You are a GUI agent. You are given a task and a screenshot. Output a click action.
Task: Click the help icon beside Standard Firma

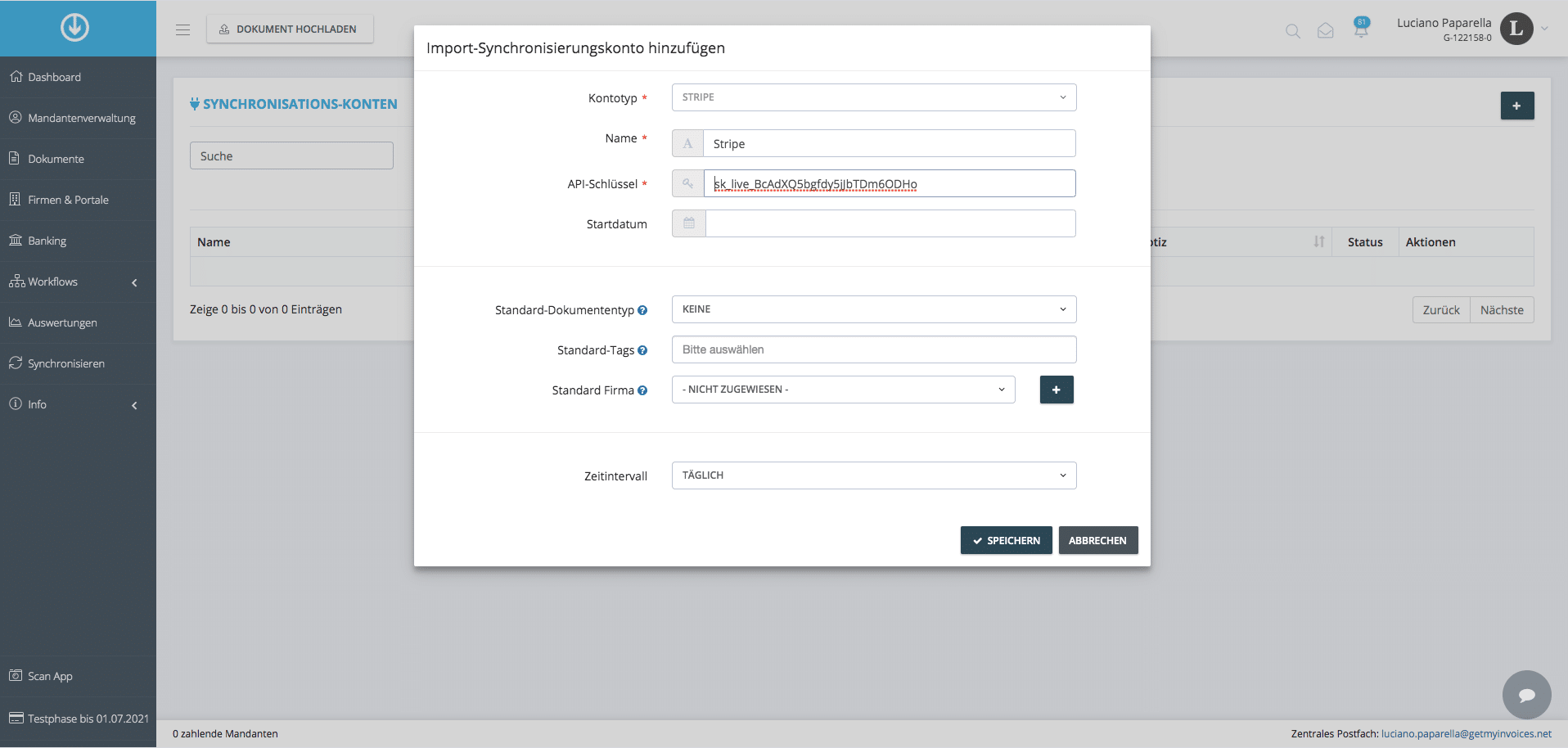642,390
